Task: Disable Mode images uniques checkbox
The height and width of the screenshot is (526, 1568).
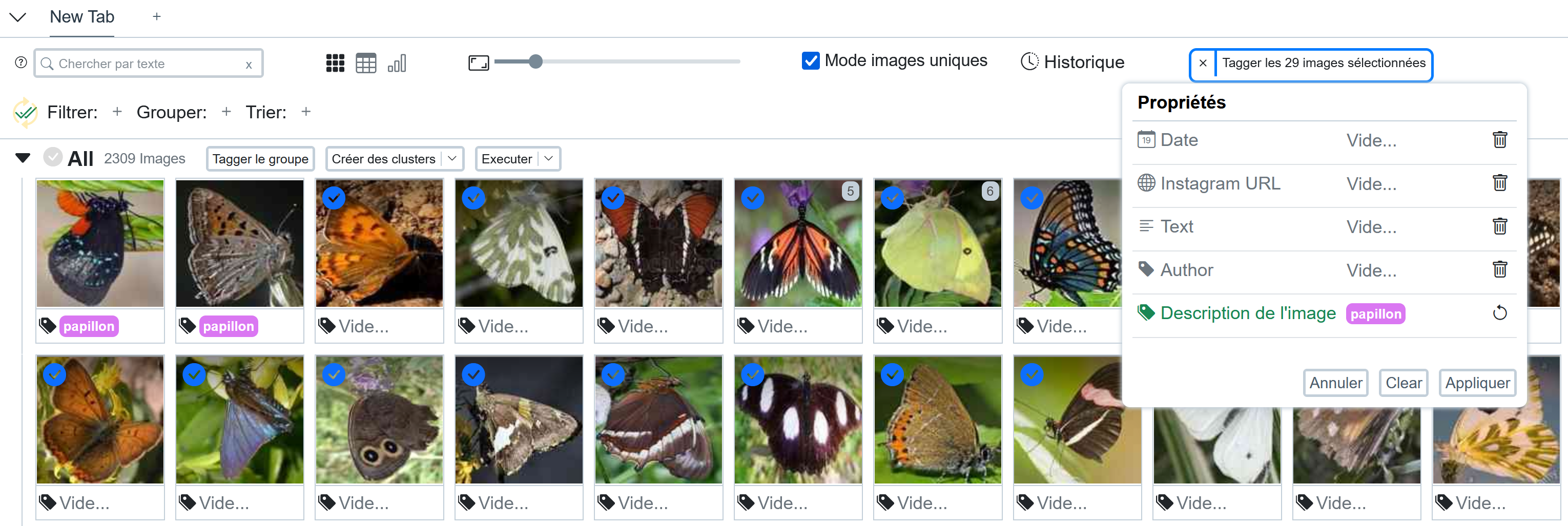Action: [810, 61]
